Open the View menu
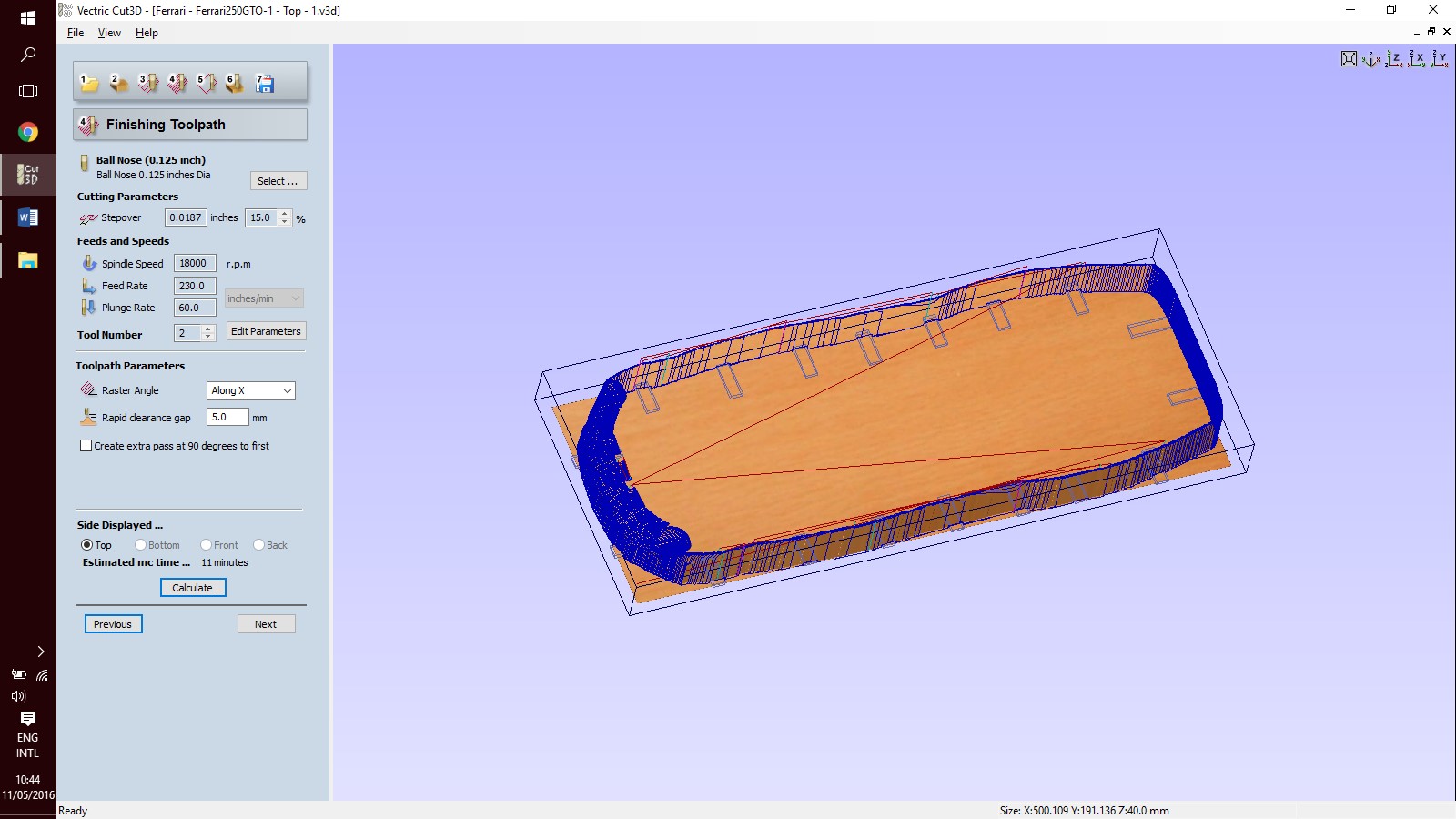The image size is (1456, 819). [x=109, y=33]
